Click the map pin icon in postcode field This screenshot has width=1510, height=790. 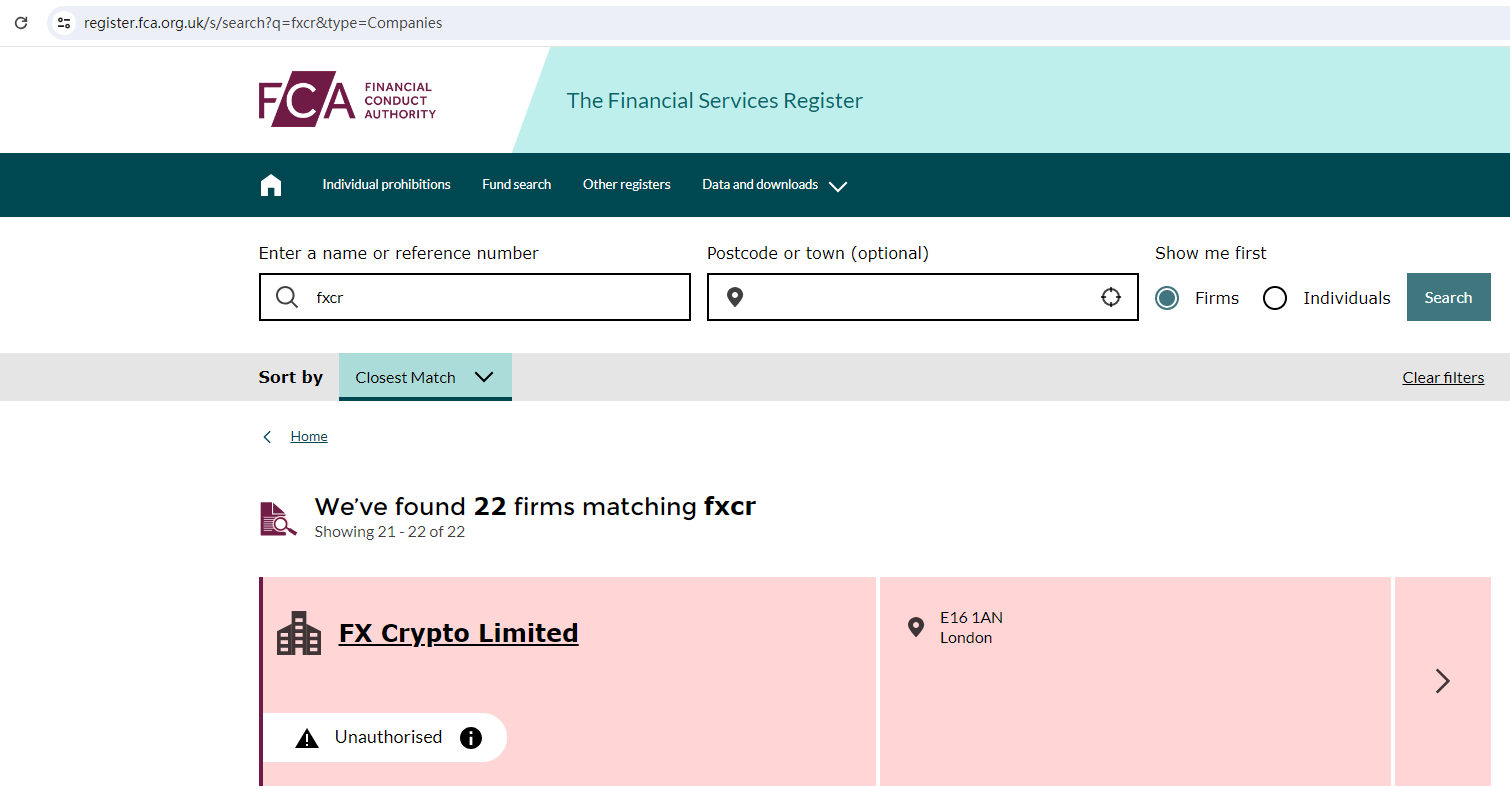pyautogui.click(x=735, y=297)
